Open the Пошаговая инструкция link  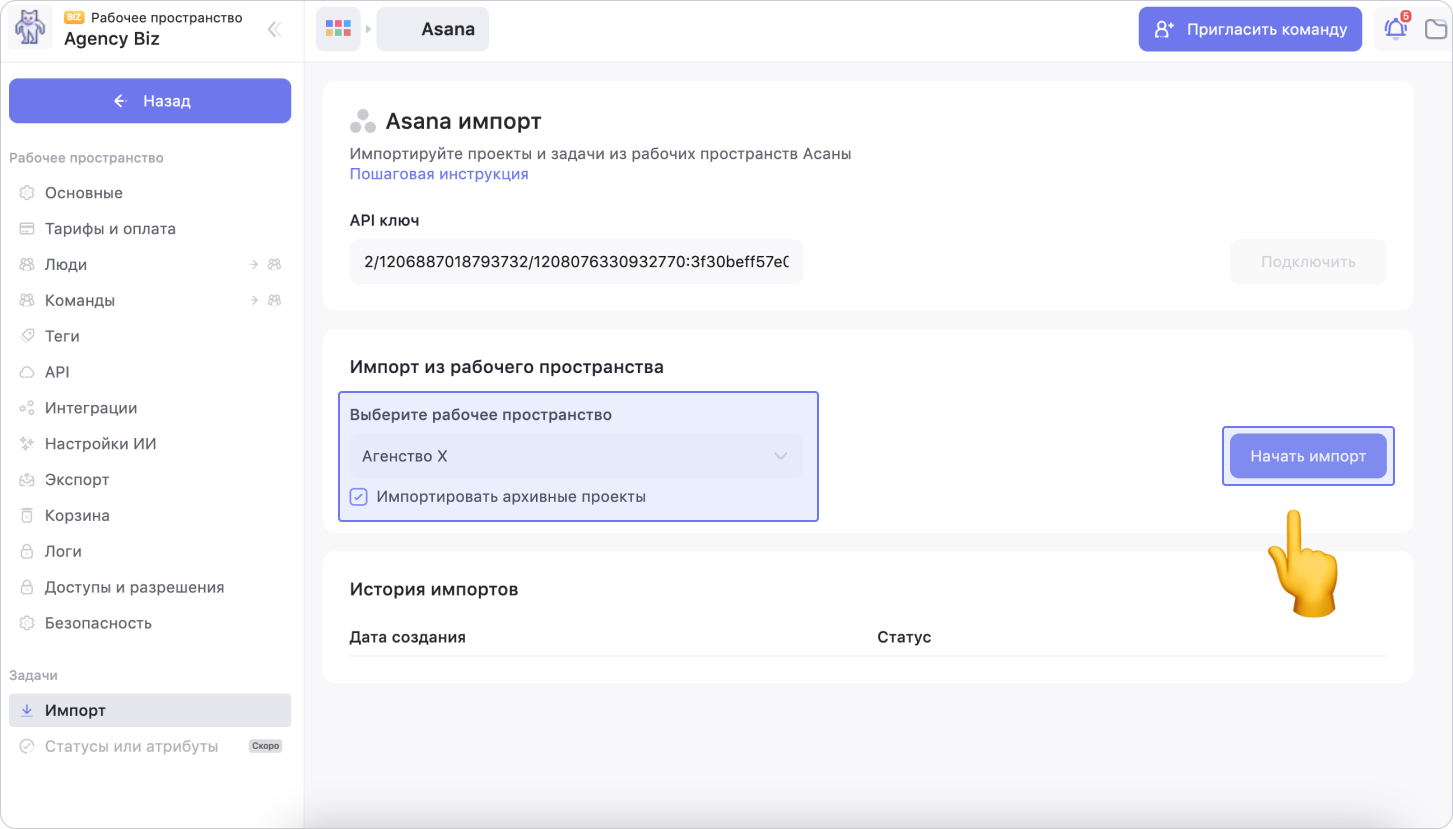(439, 174)
